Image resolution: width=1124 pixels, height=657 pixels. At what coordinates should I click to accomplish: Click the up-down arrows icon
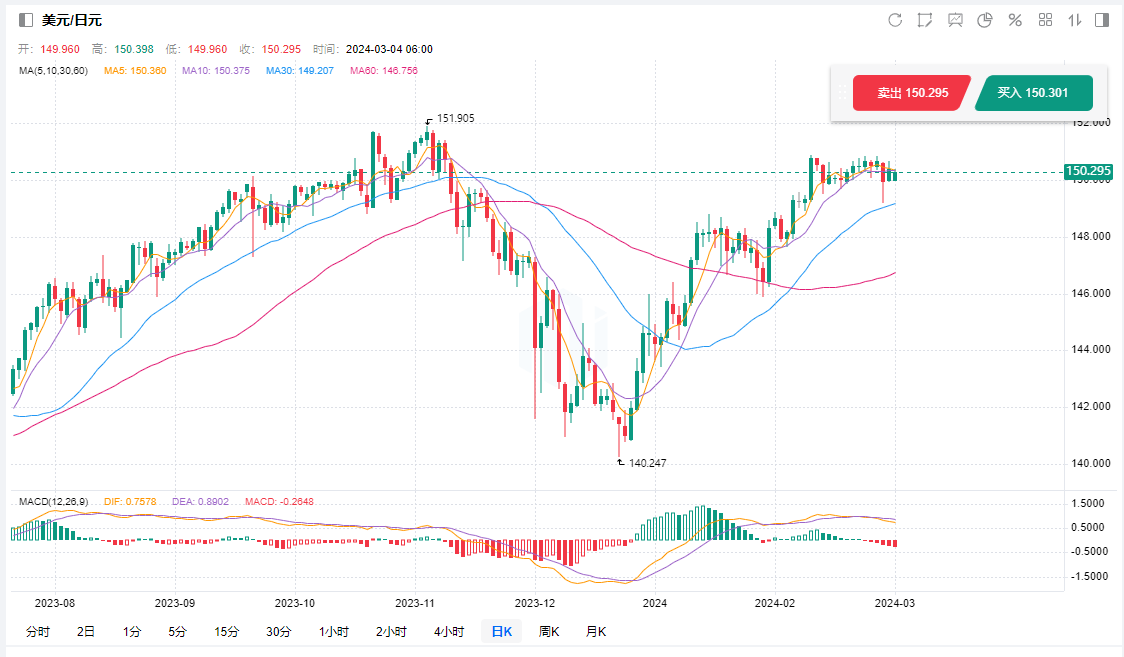(1076, 20)
